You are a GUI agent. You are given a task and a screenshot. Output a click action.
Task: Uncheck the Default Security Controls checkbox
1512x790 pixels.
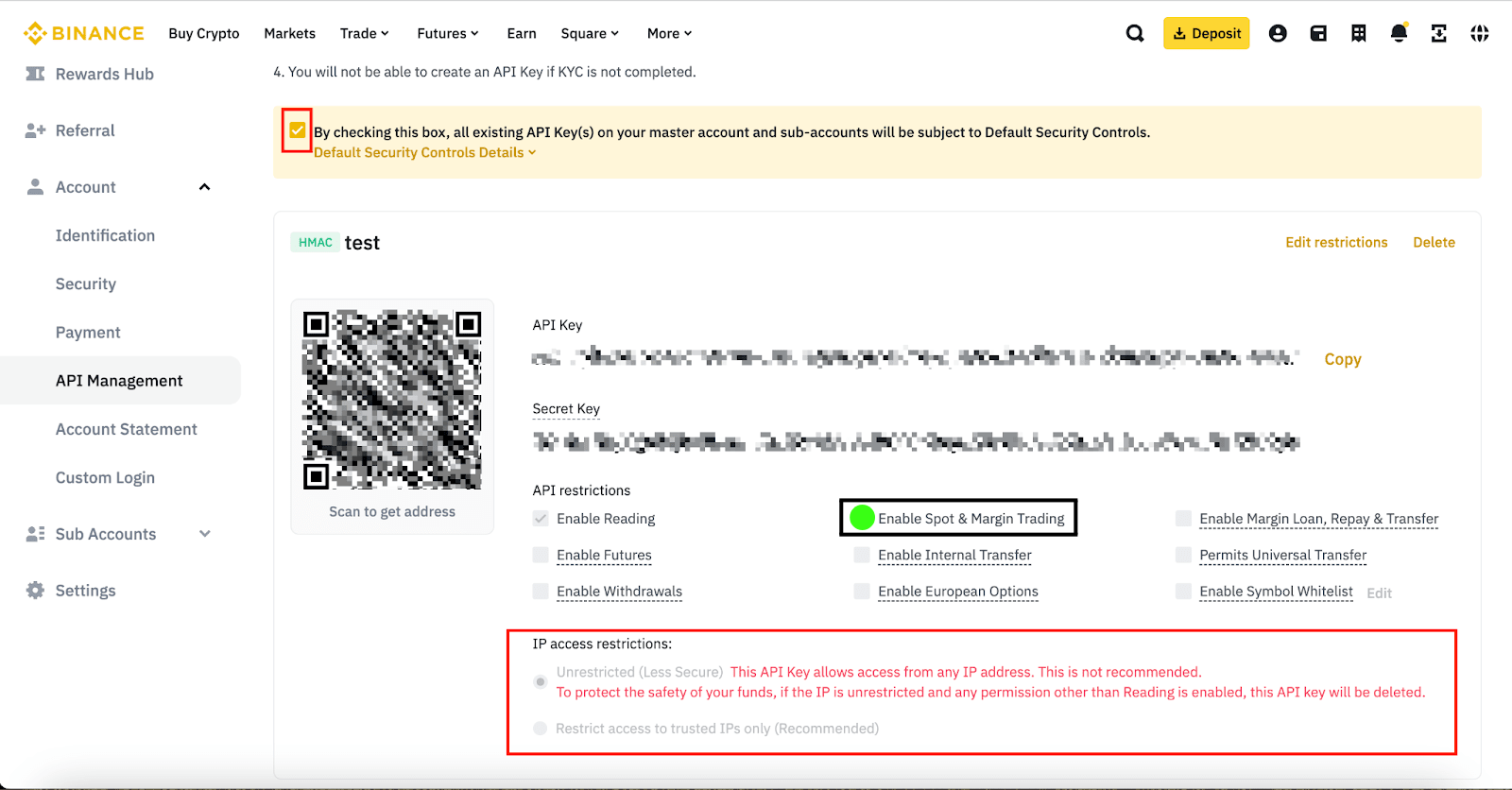coord(298,130)
